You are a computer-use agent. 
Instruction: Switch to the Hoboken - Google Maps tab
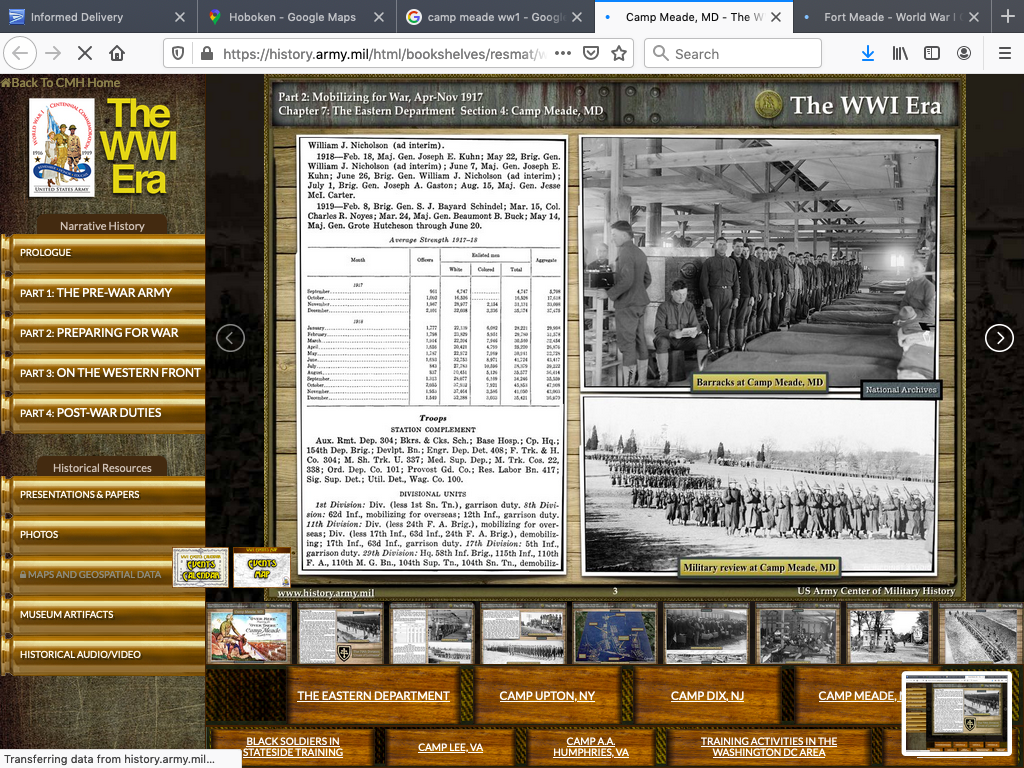(x=292, y=17)
